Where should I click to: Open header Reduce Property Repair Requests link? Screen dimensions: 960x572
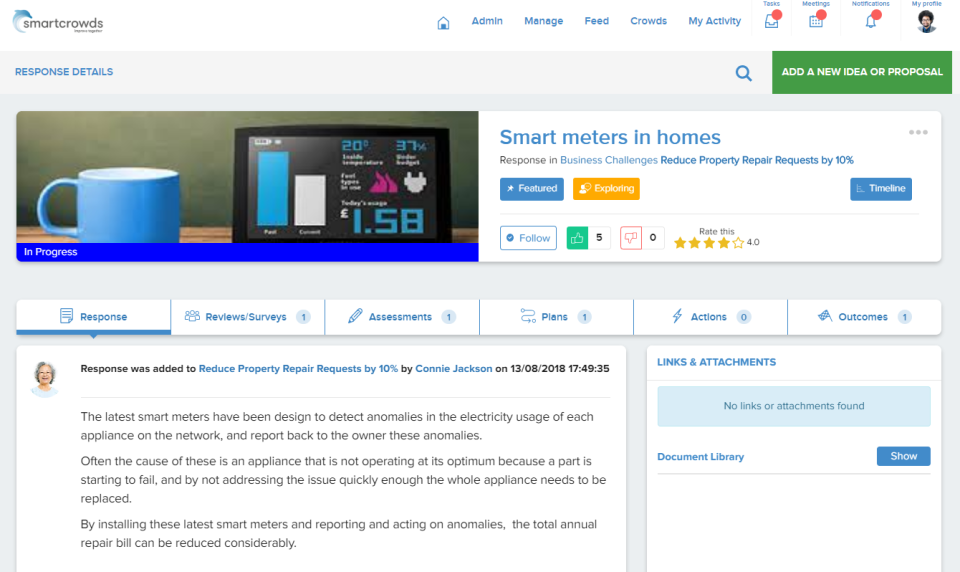coord(757,160)
